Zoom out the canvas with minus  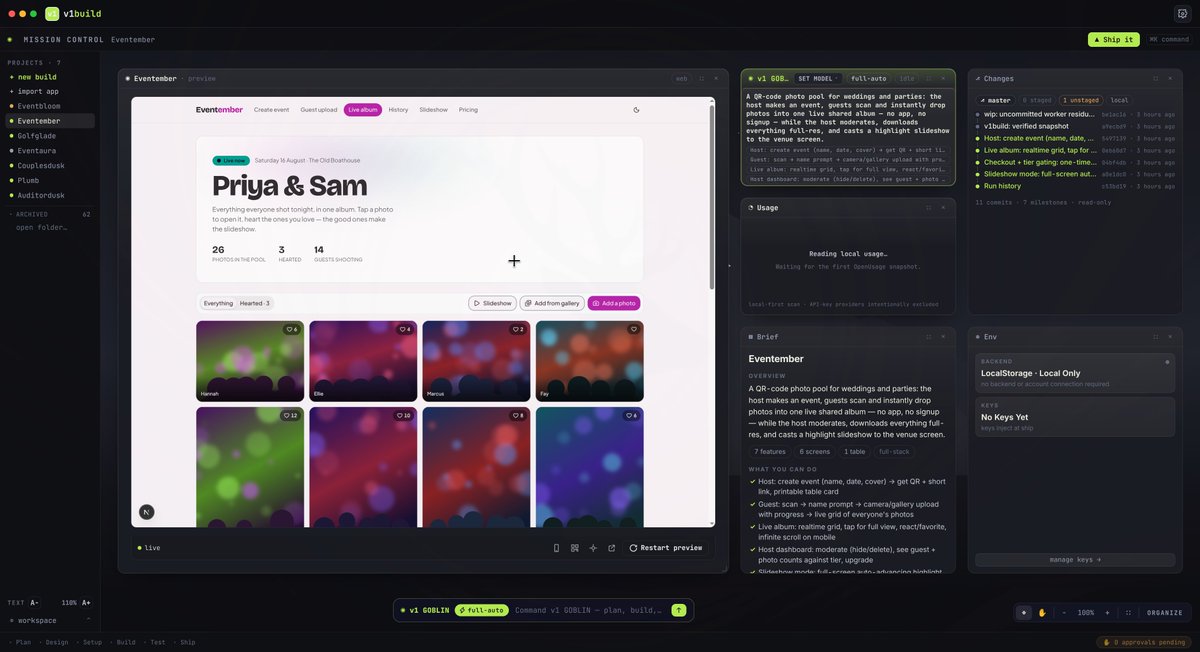click(1063, 613)
